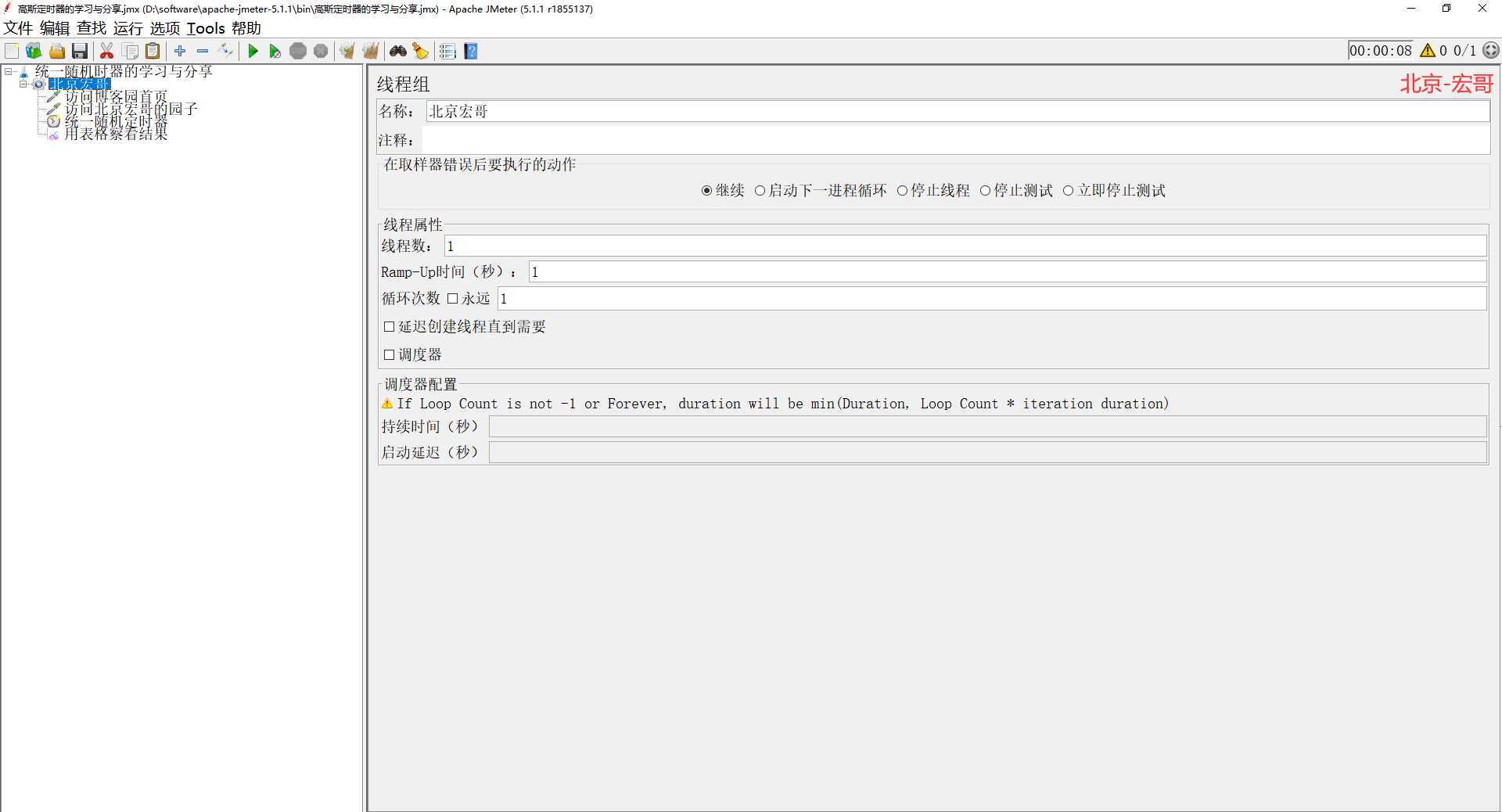Open Help via blue question book icon
This screenshot has height=812, width=1502.
pyautogui.click(x=471, y=52)
